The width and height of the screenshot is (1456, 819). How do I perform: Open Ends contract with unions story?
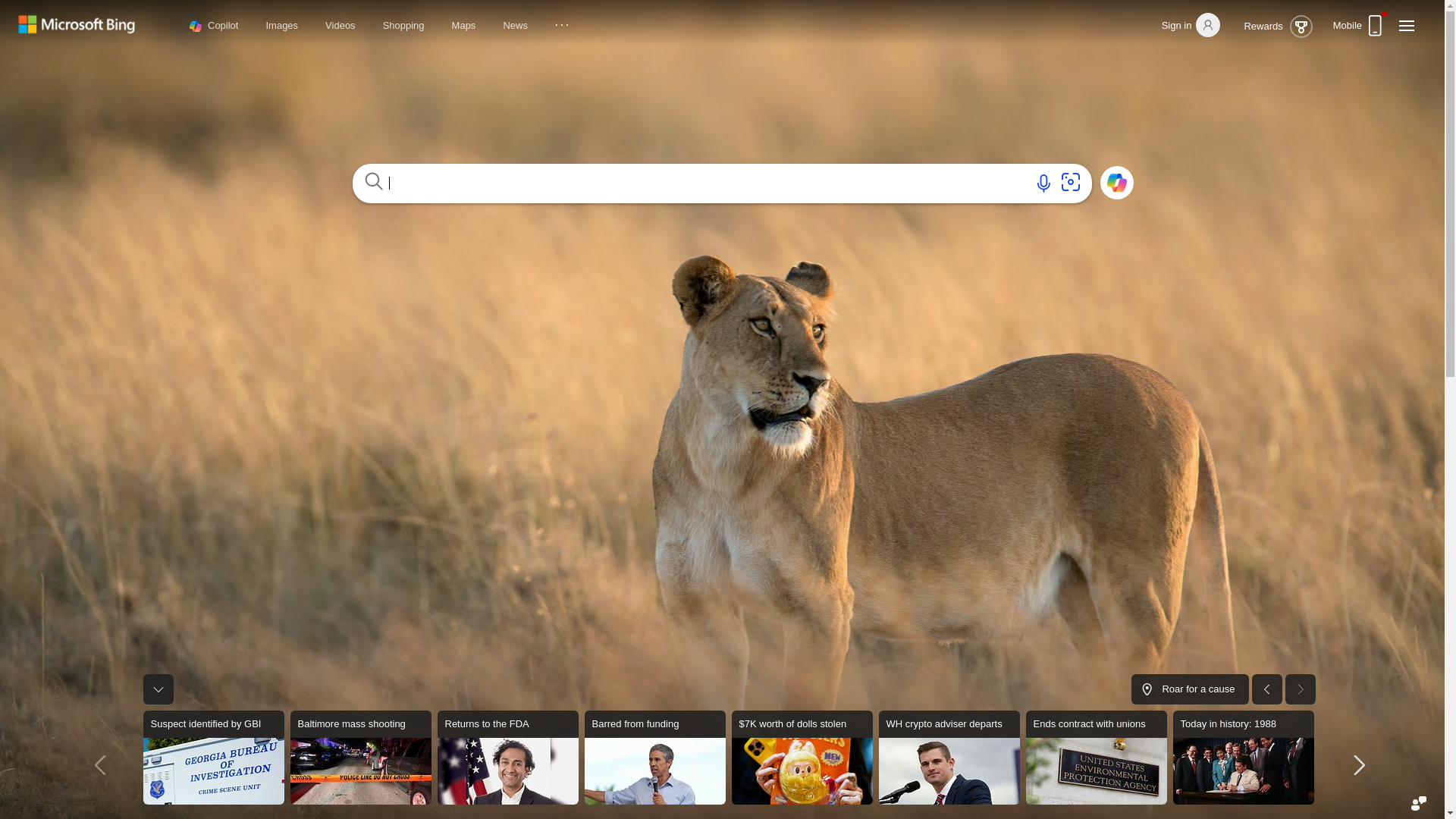(1097, 758)
